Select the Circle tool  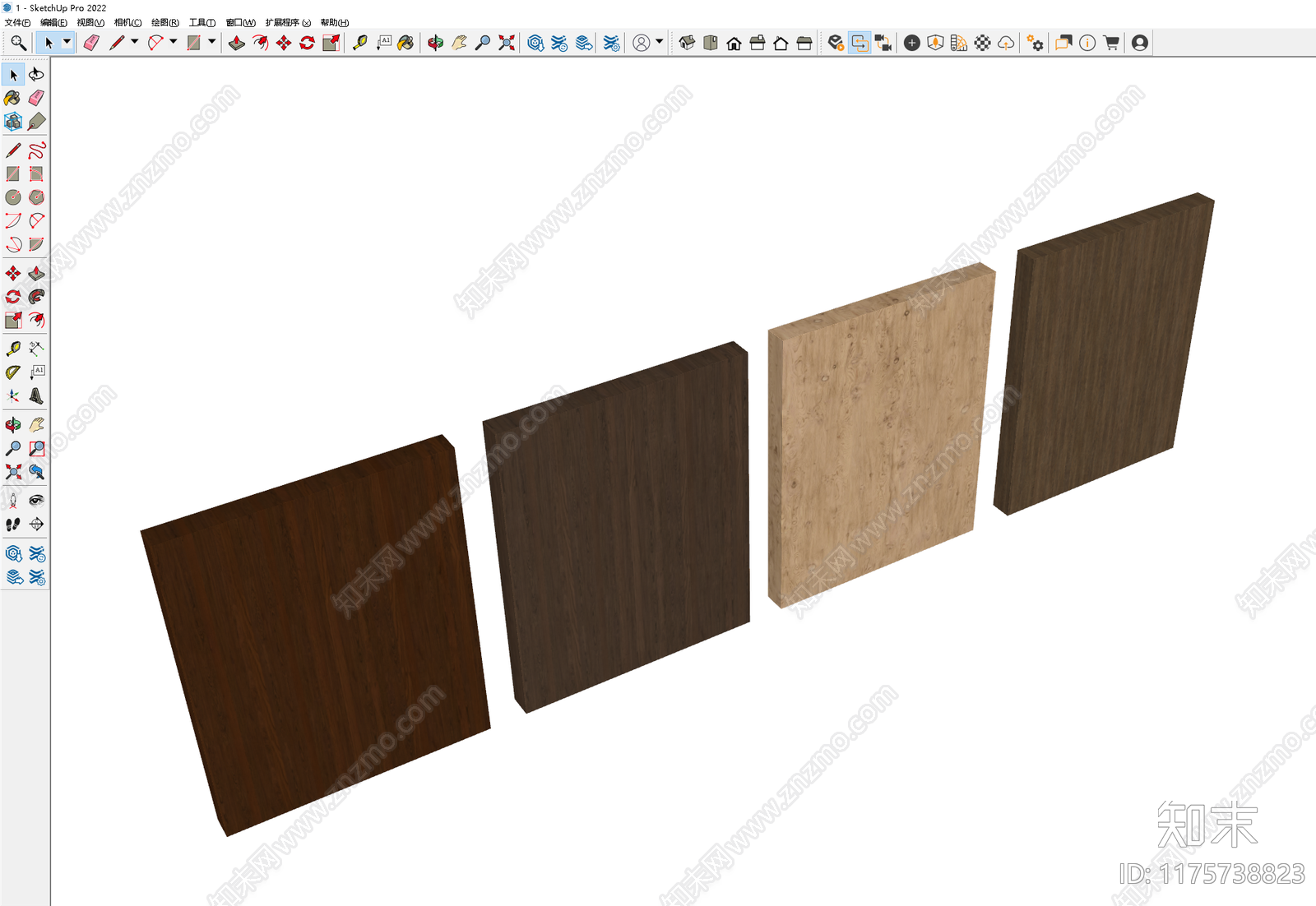click(x=13, y=197)
